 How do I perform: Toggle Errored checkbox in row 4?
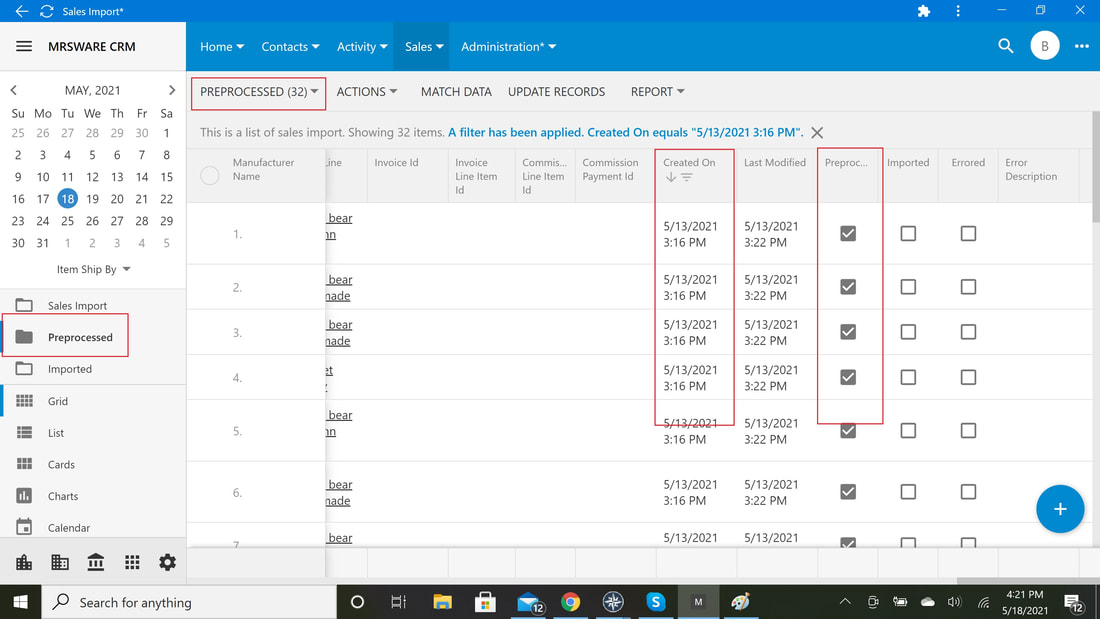tap(968, 377)
